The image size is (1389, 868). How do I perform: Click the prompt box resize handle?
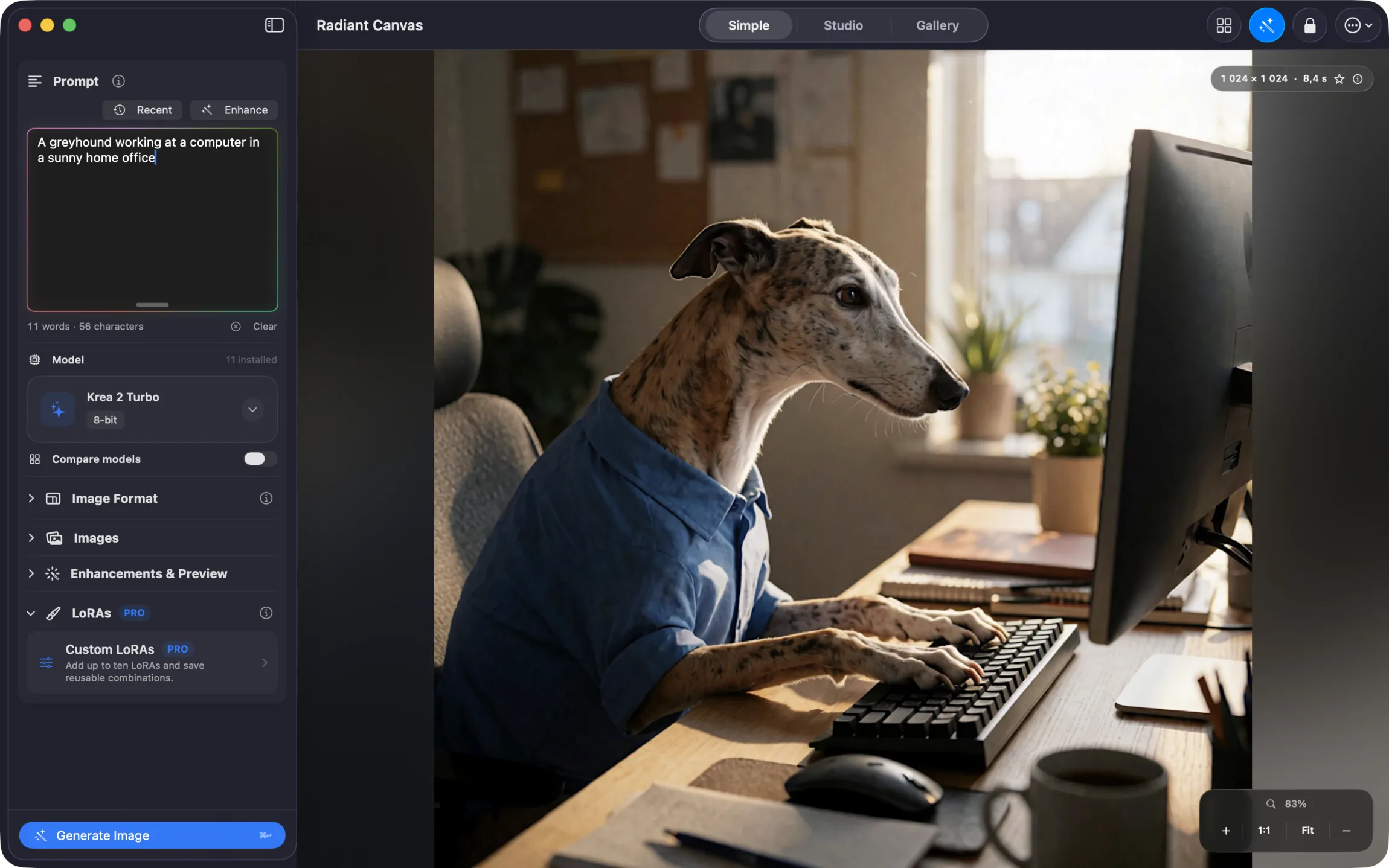[152, 305]
